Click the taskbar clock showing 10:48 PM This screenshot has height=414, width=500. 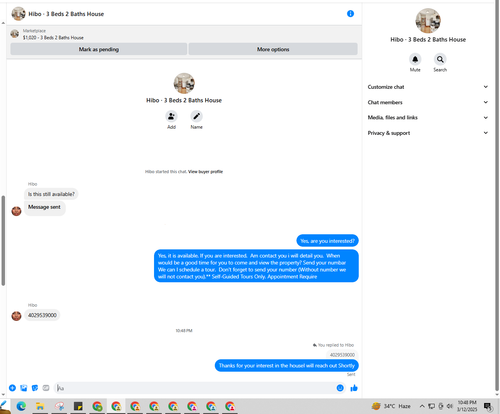(467, 406)
